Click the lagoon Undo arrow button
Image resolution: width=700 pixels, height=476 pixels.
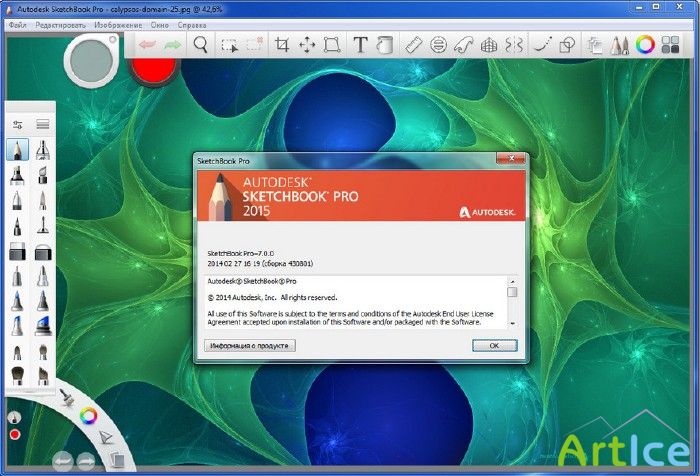tap(62, 460)
